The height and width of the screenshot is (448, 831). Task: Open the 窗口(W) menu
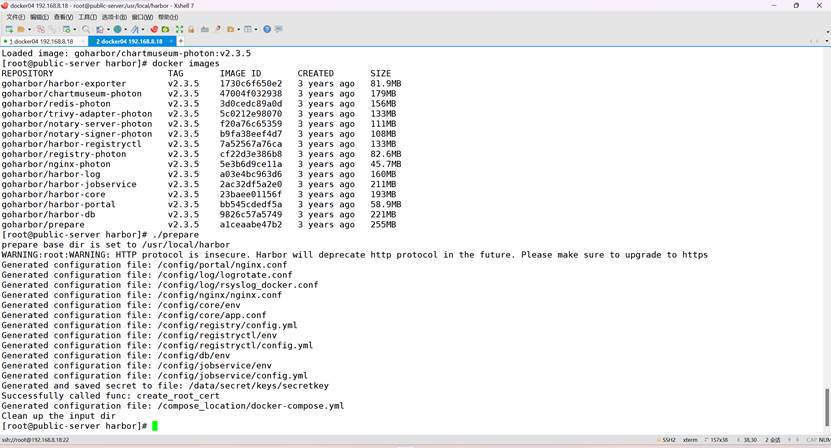(142, 17)
